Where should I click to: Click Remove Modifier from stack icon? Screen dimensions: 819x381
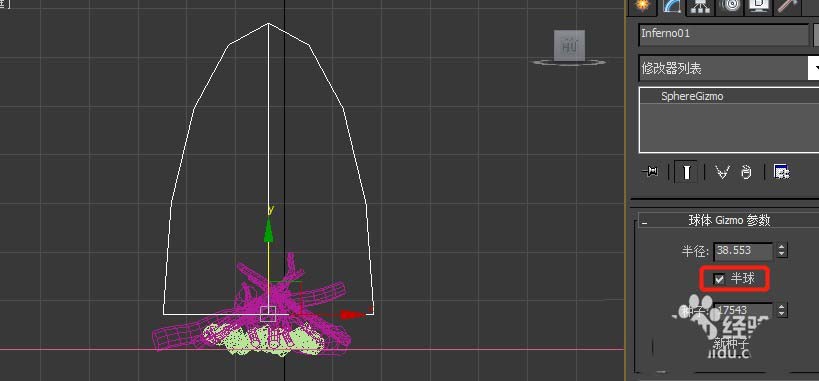[746, 172]
